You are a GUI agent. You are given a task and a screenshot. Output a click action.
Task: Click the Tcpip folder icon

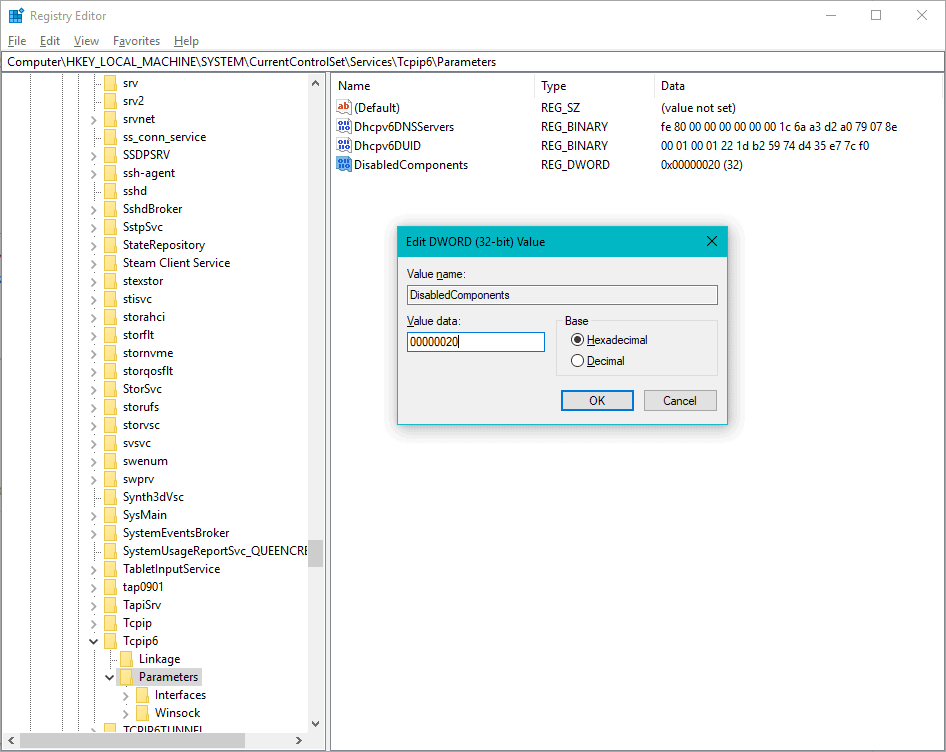tap(110, 623)
